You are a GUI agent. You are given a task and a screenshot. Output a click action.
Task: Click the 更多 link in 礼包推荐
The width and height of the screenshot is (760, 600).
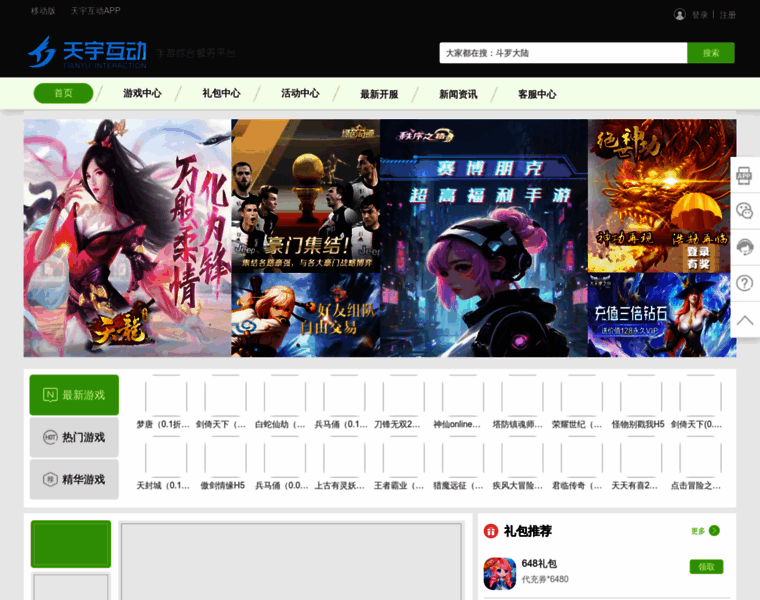(697, 531)
